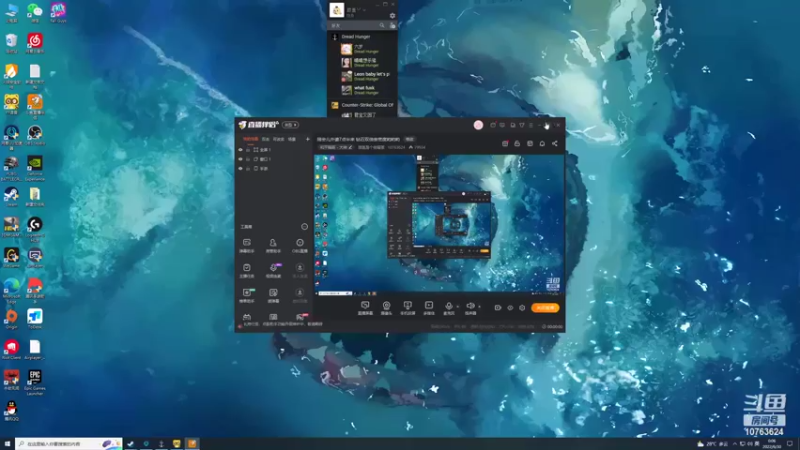
Task: Click the lock-shaped icon above preview
Action: pyautogui.click(x=517, y=143)
